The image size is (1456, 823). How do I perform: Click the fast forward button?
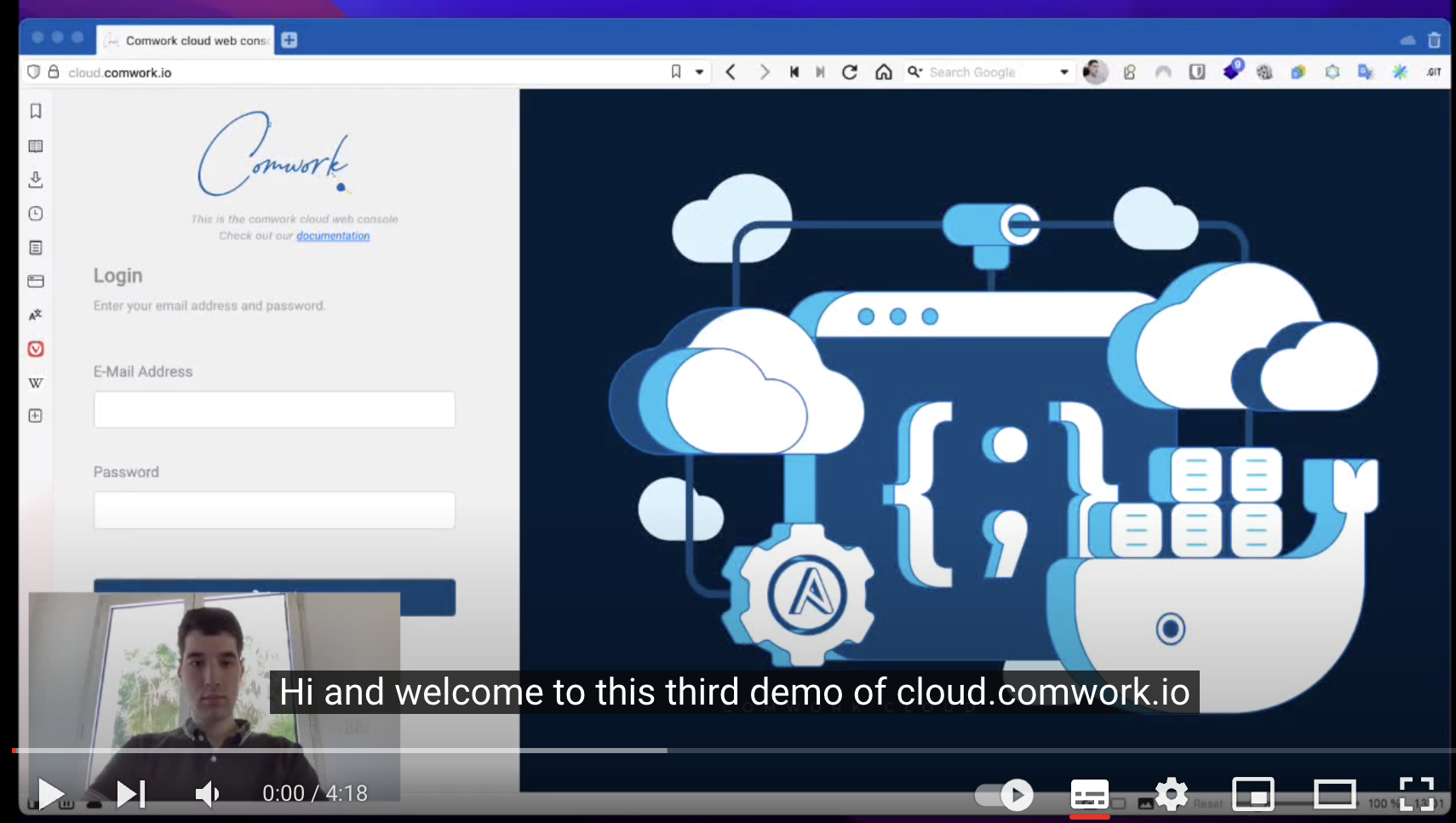tap(820, 72)
